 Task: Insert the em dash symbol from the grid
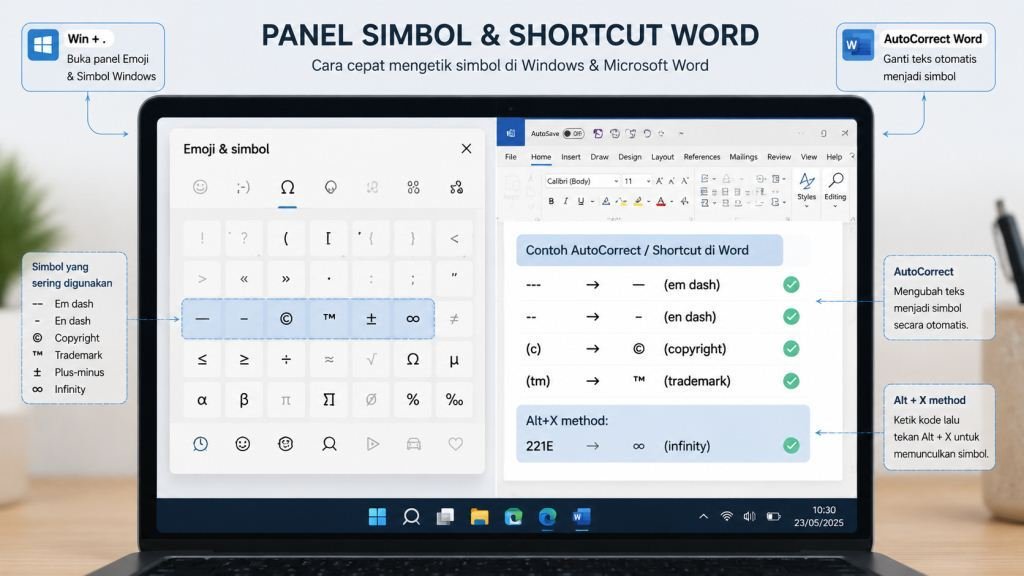[202, 319]
